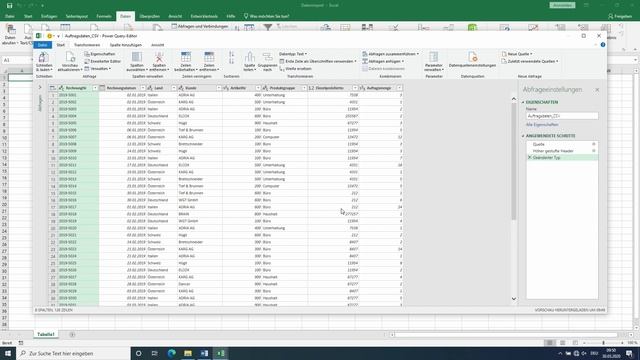Click Artikelnr column header

[x=241, y=88]
